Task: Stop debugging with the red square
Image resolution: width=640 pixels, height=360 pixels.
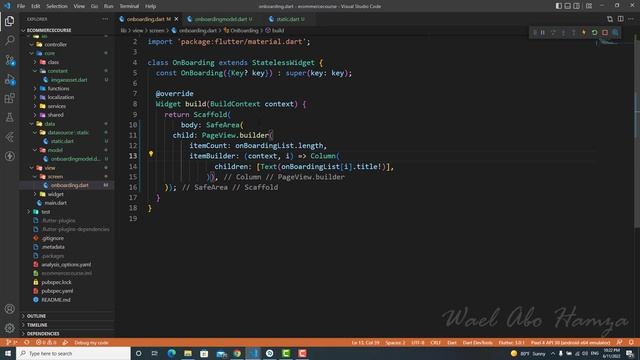Action: [605, 33]
